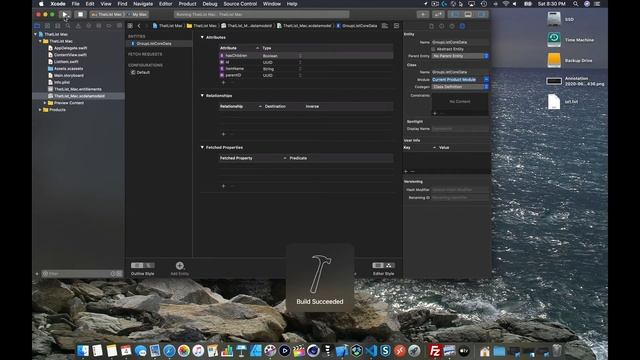This screenshot has height=360, width=640.
Task: Expand the Products folder
Action: pyautogui.click(x=40, y=110)
